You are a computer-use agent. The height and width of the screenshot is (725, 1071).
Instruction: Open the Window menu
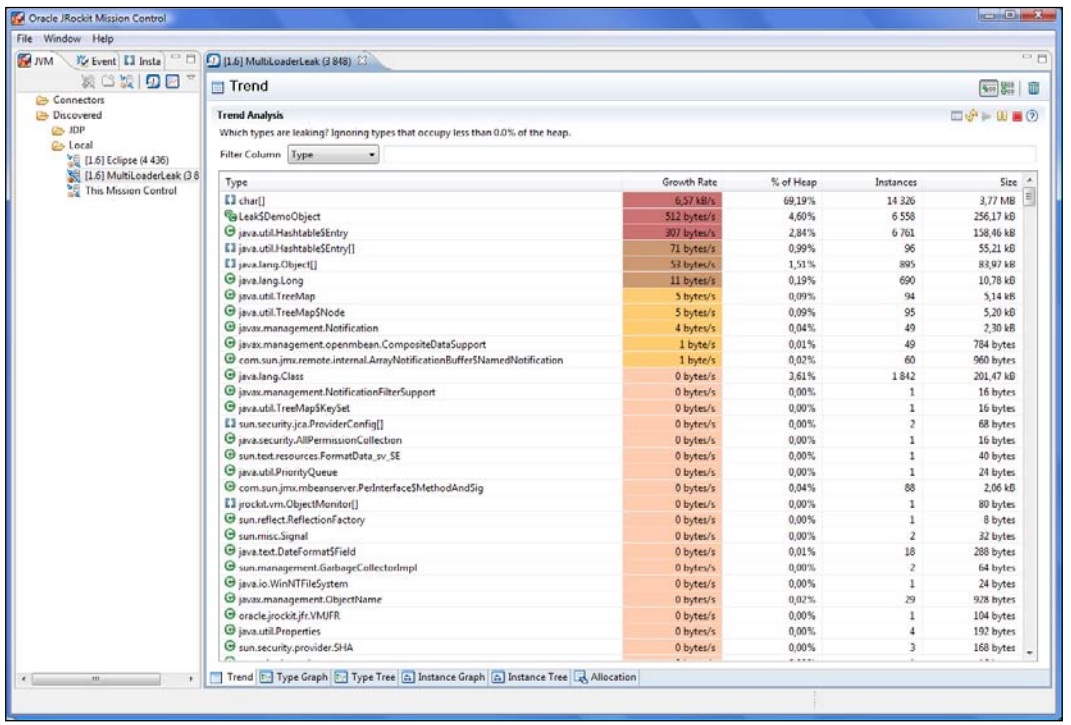(62, 38)
